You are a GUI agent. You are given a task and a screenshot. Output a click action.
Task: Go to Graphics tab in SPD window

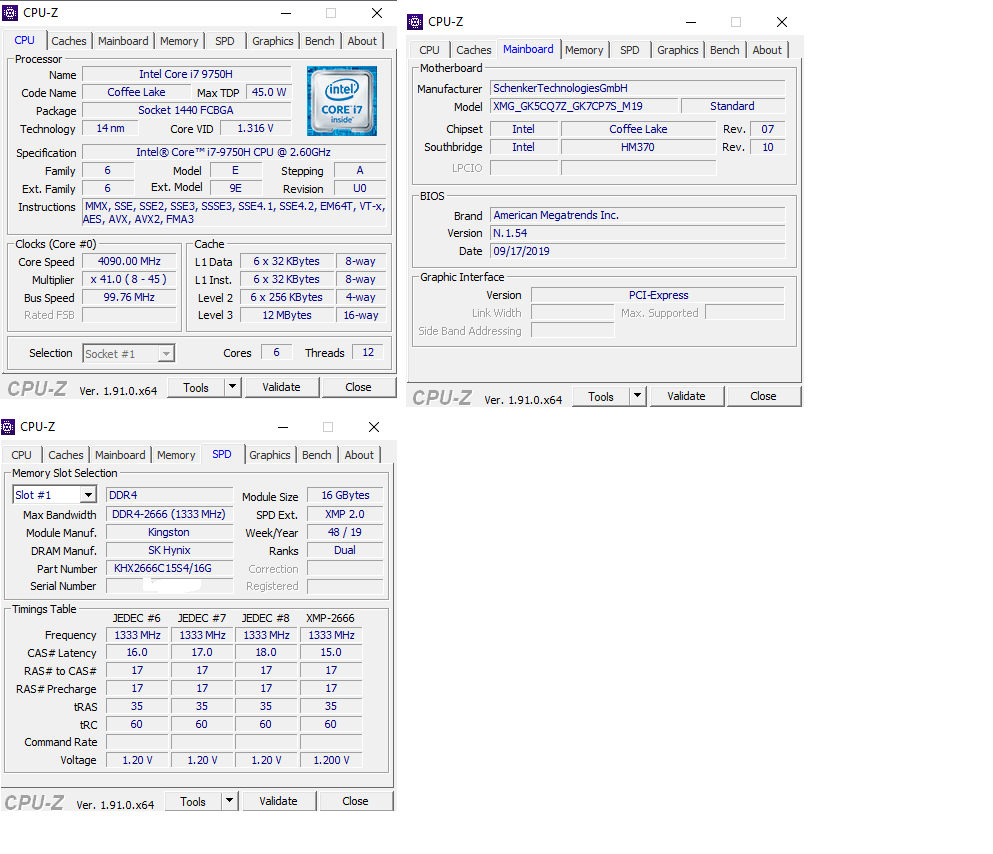point(270,455)
